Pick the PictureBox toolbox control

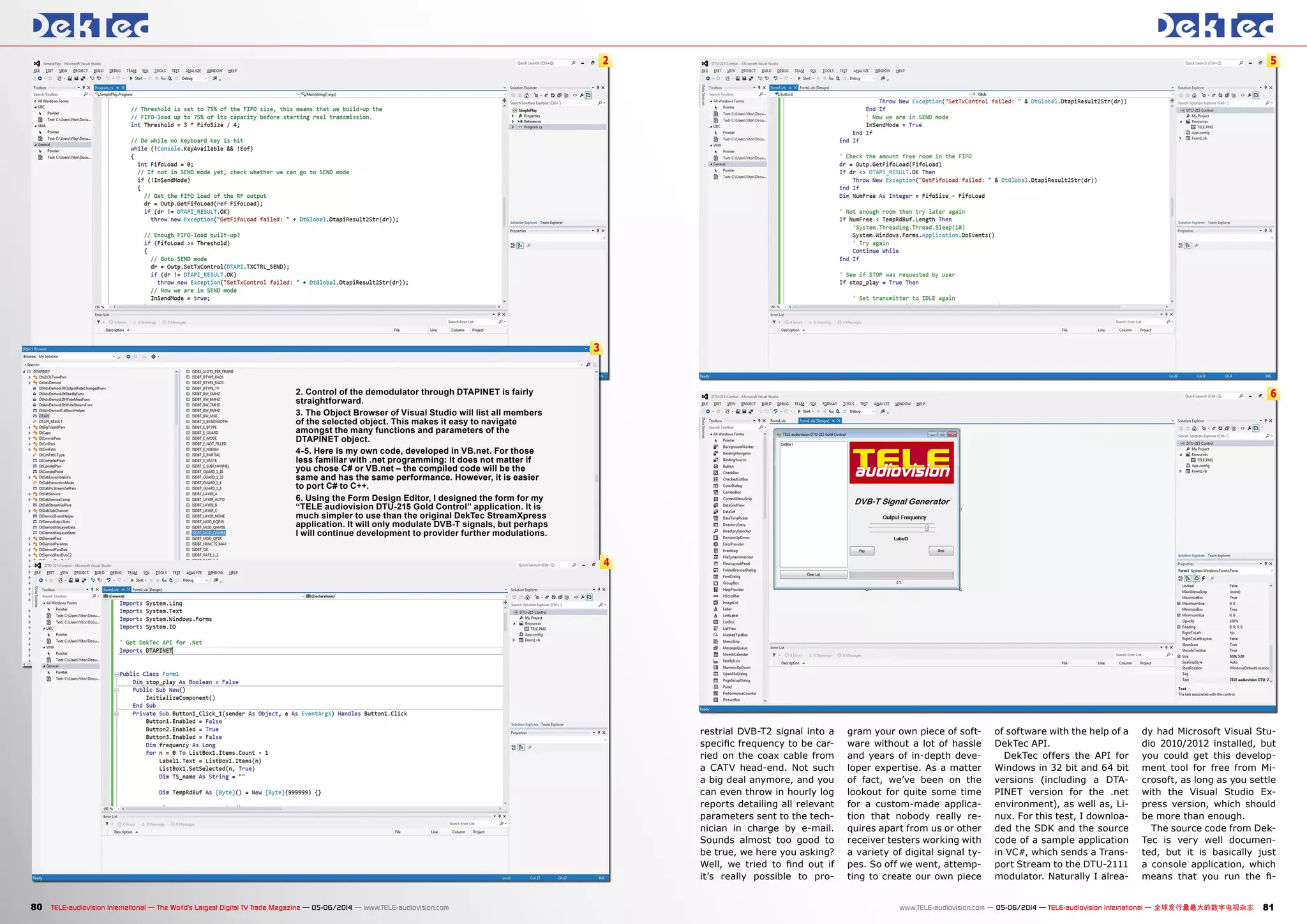731,700
